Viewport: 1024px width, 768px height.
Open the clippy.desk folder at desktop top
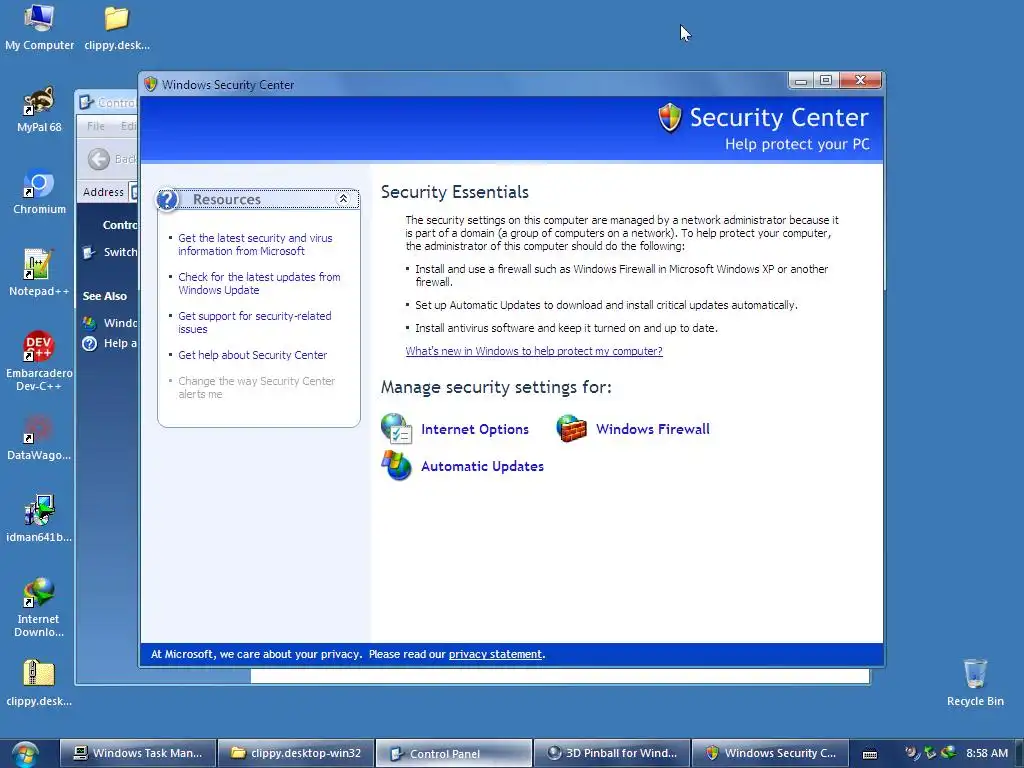point(117,27)
